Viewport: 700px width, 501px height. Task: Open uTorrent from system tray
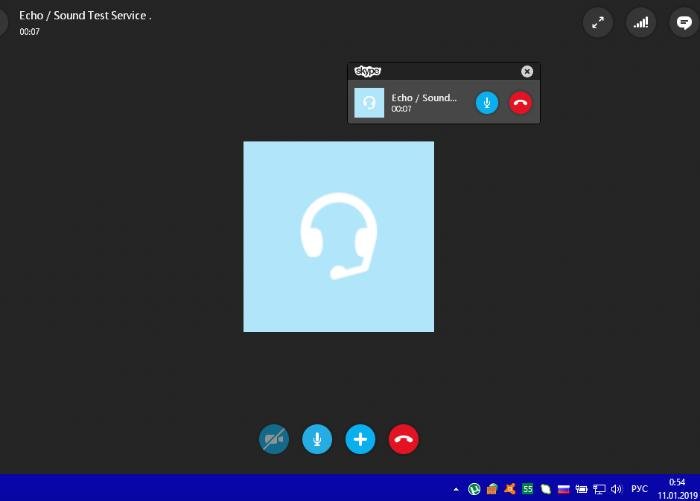[x=474, y=489]
